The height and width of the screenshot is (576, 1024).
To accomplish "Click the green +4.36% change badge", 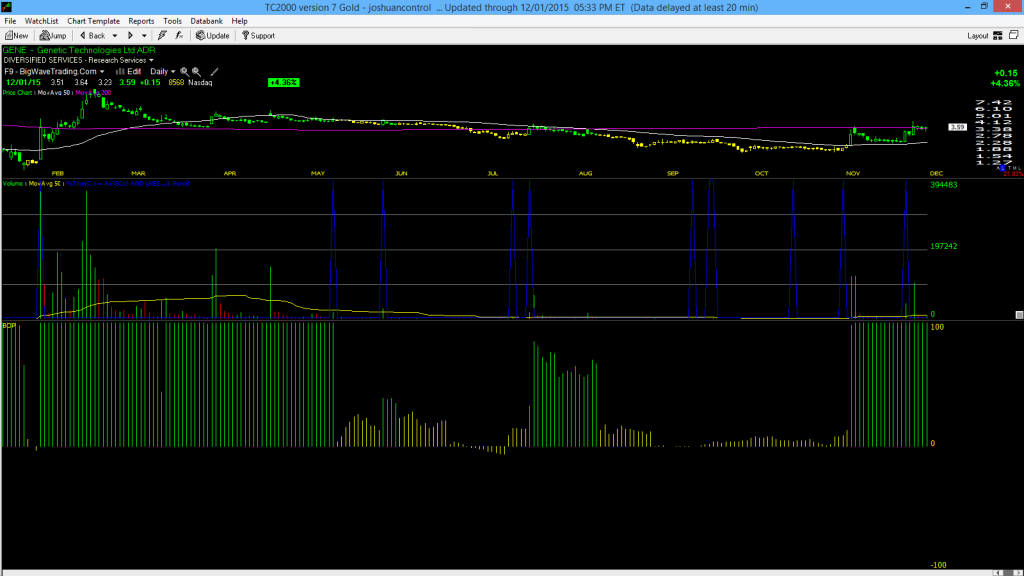I will [283, 82].
